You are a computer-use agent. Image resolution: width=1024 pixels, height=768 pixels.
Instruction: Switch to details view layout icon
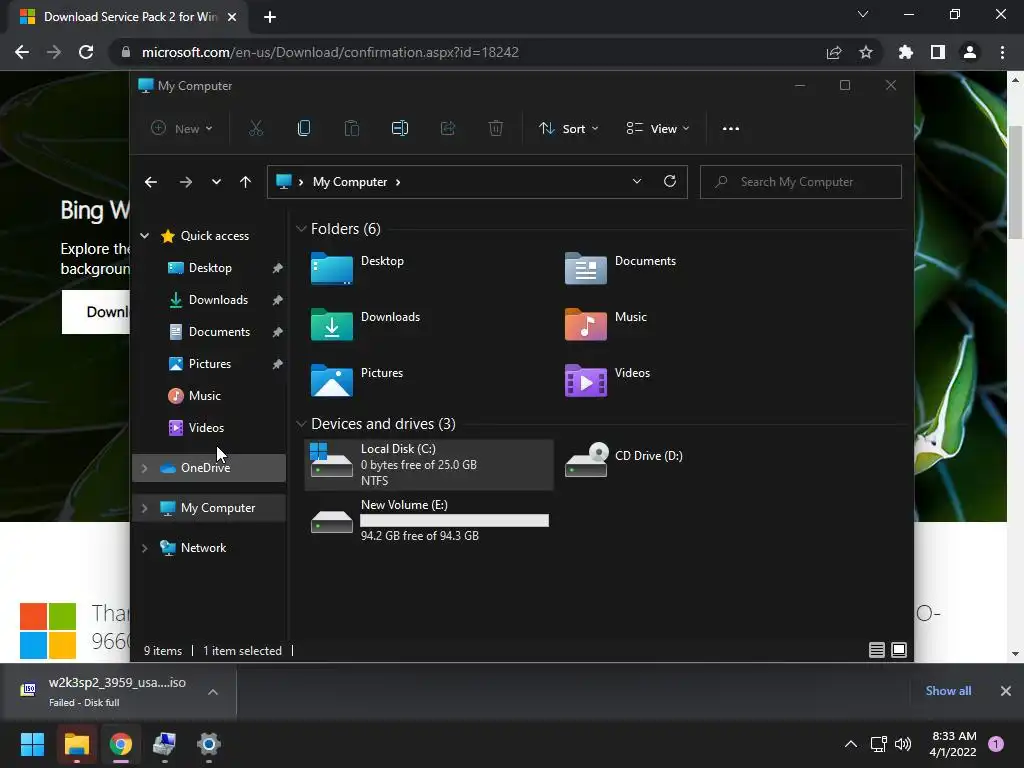tap(876, 650)
